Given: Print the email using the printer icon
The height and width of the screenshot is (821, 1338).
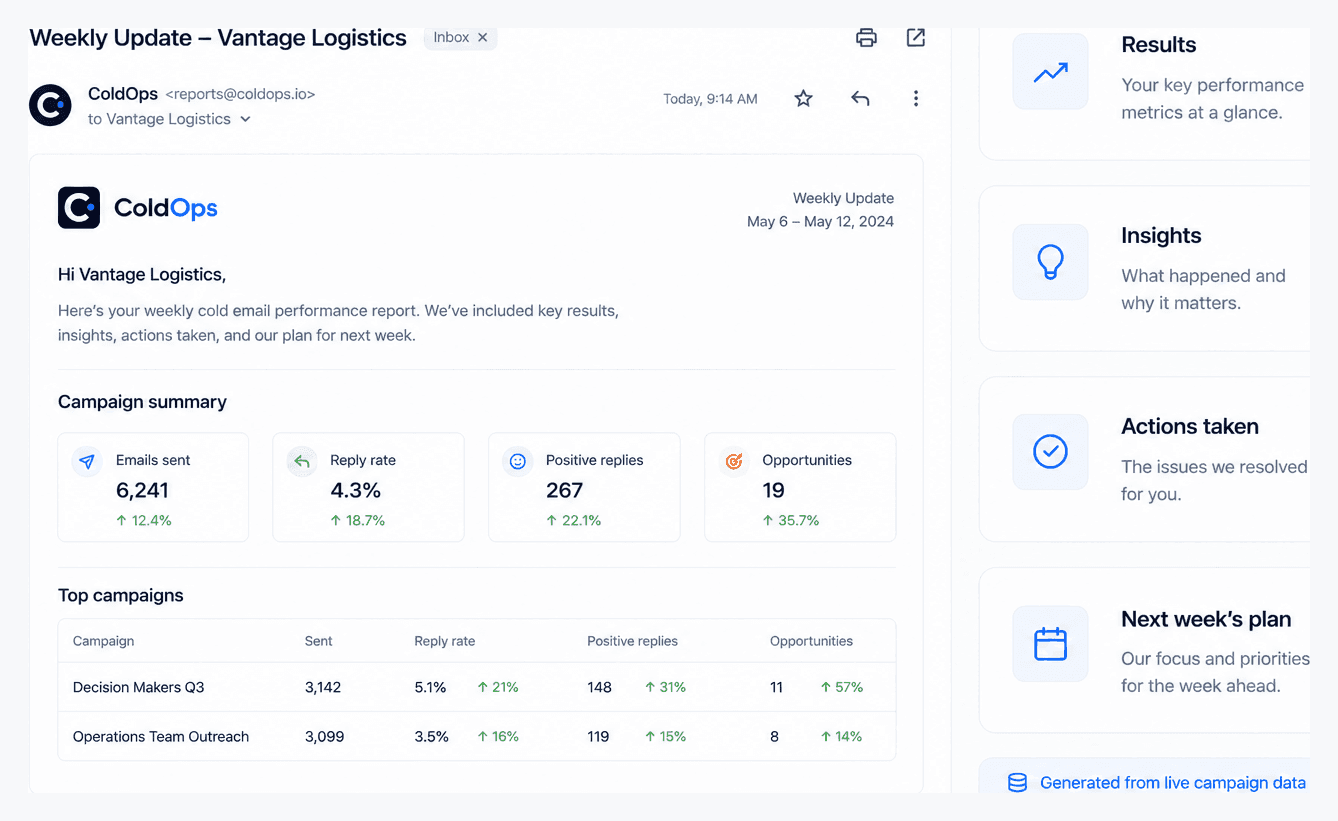Looking at the screenshot, I should (x=866, y=38).
